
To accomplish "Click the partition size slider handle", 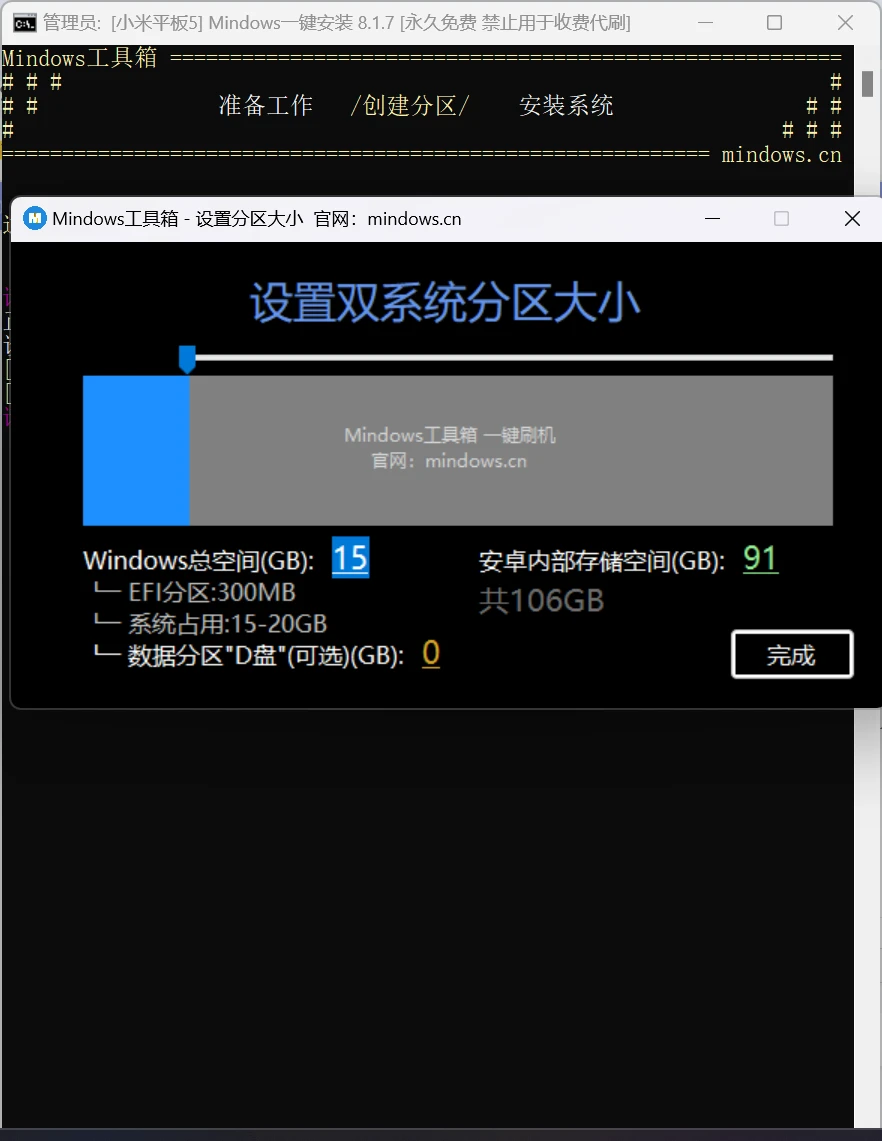I will point(187,356).
